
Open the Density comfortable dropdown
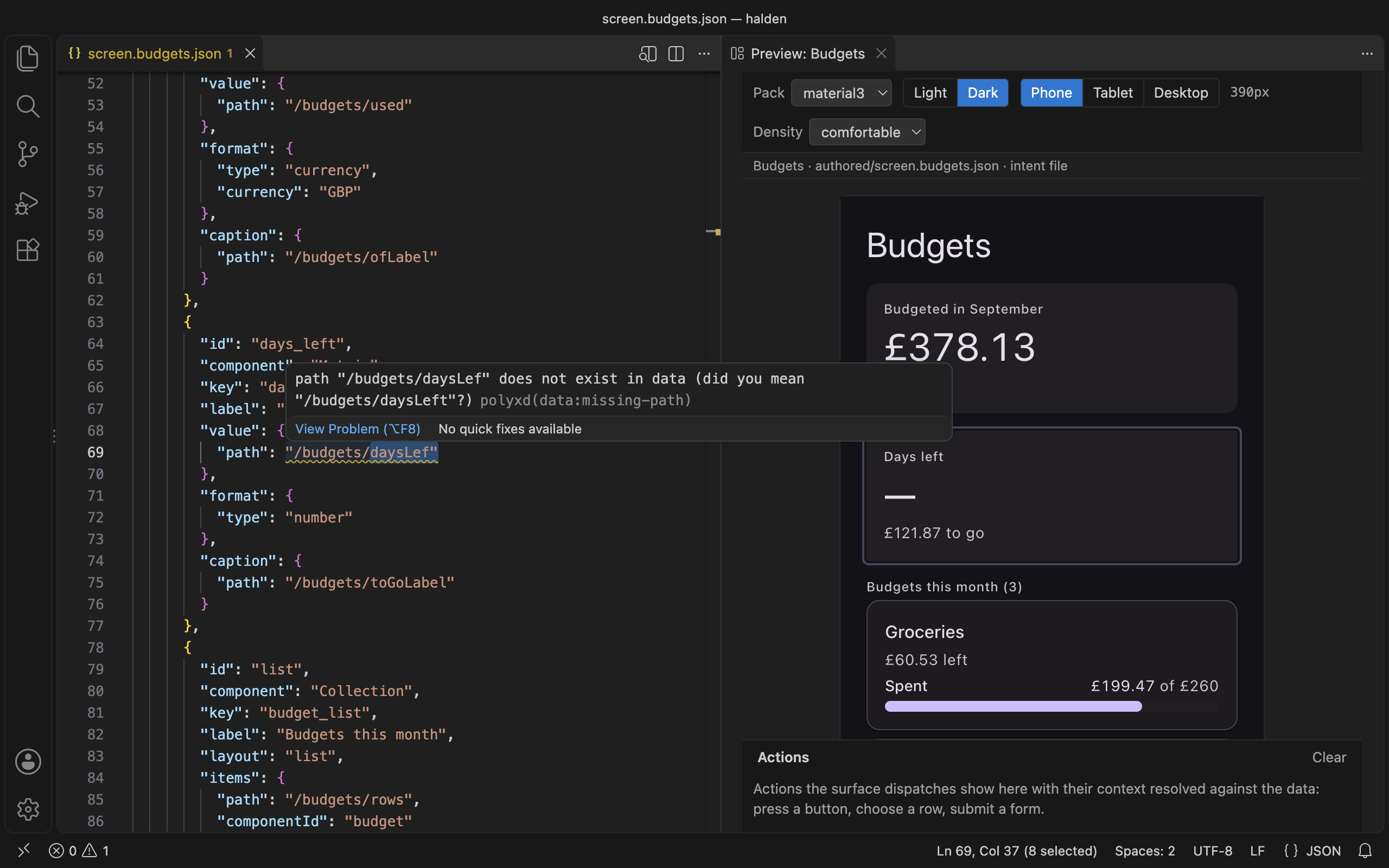(866, 132)
